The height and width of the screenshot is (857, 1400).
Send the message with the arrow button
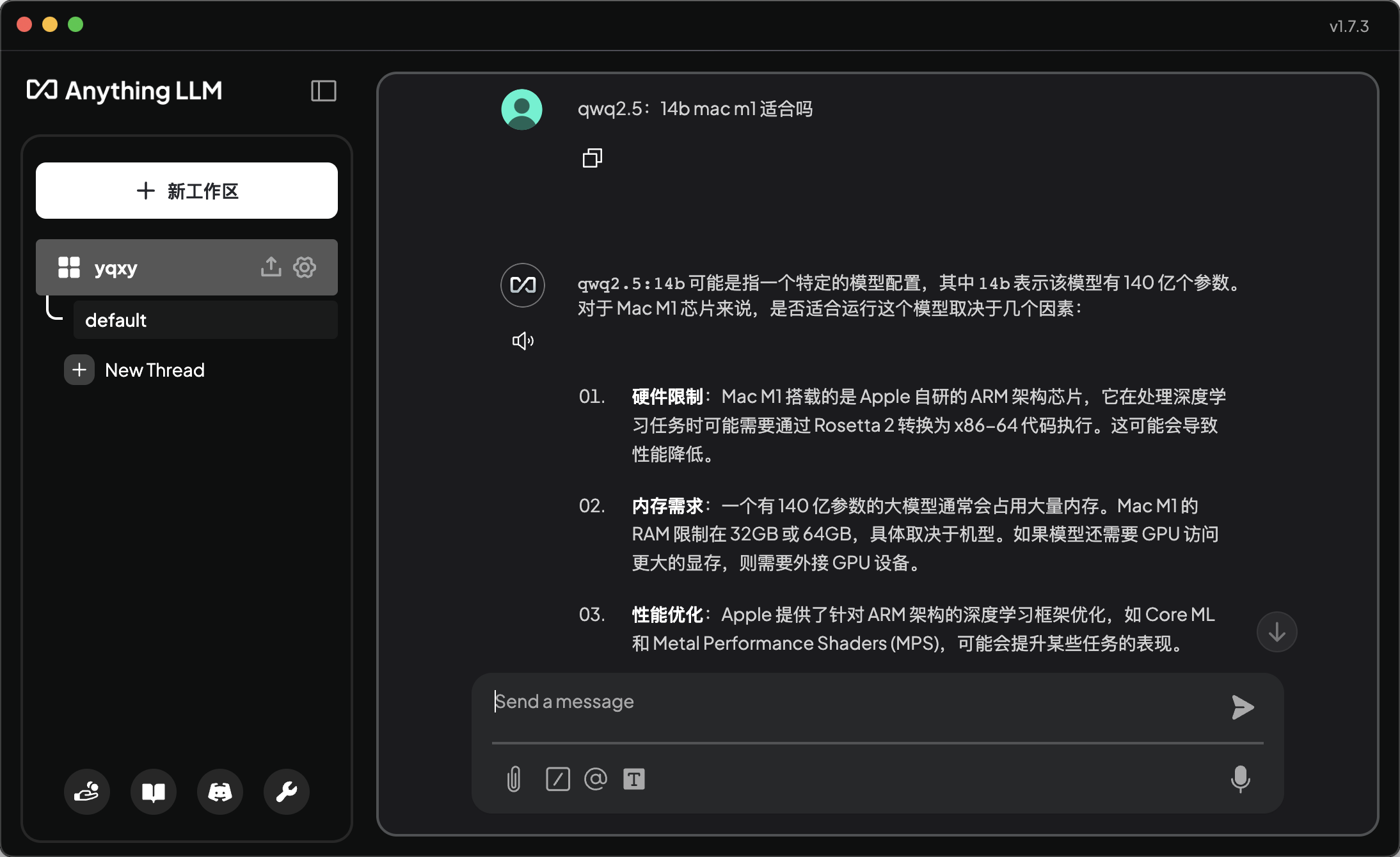tap(1242, 707)
